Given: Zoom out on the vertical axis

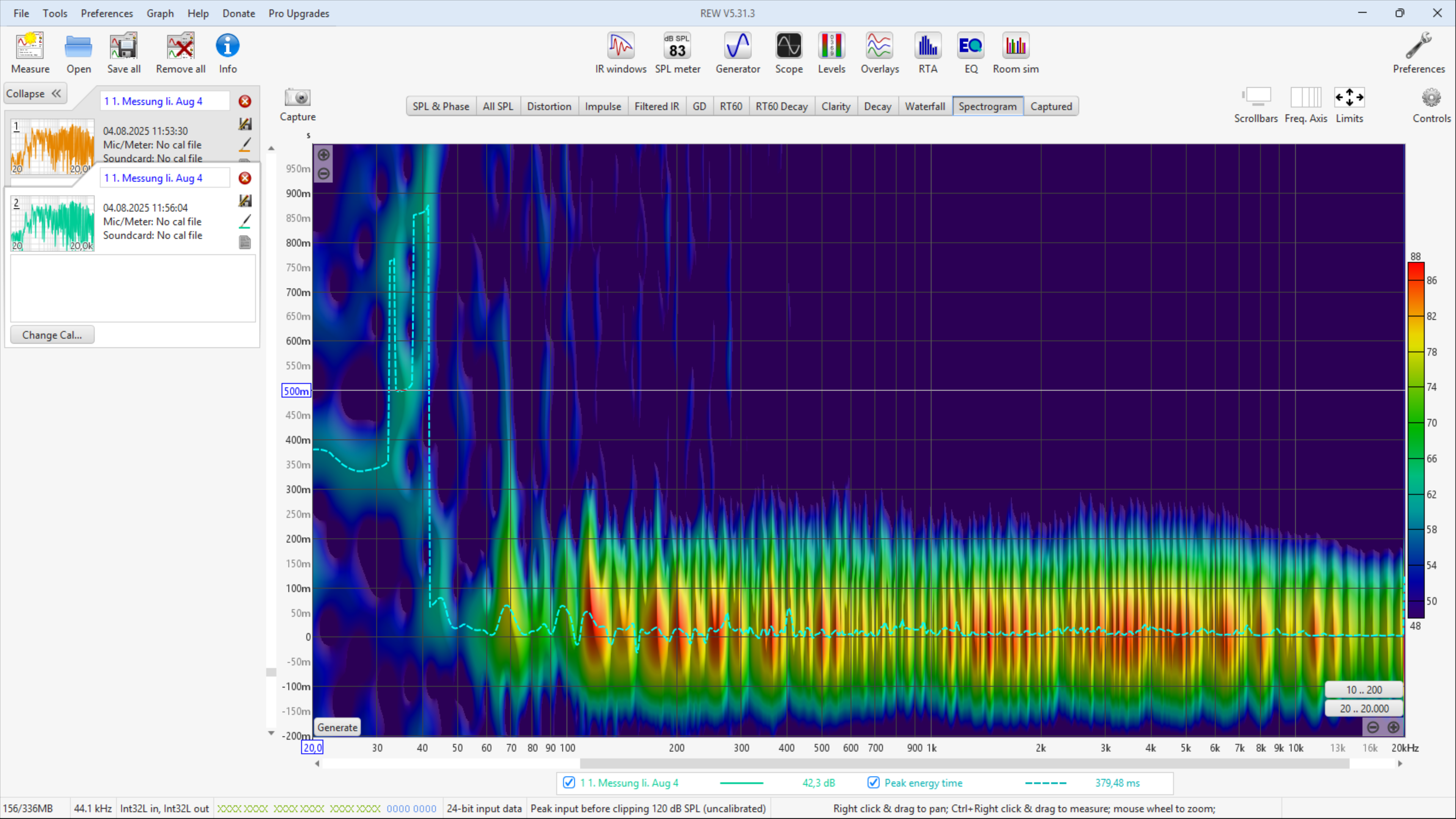Looking at the screenshot, I should (x=323, y=174).
